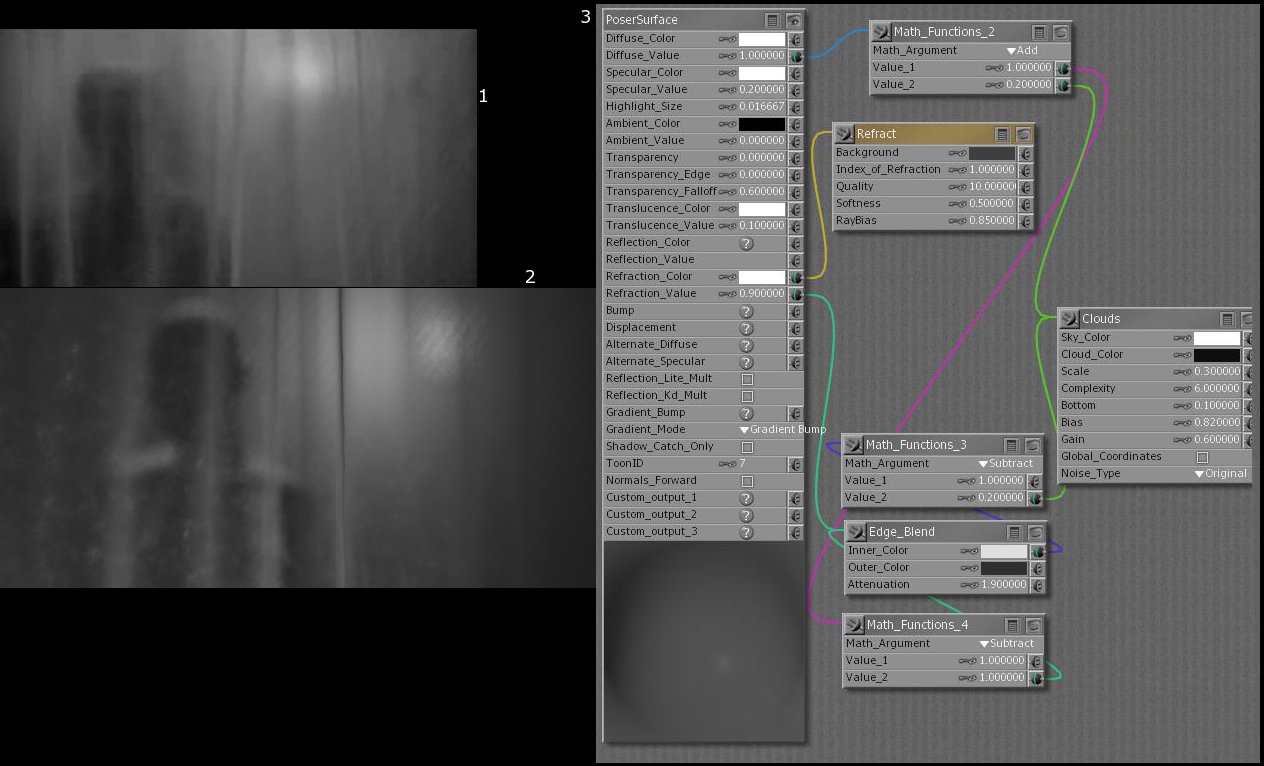
Task: Click the Edge_Blend Attenuation value 1.900000
Action: pos(1004,585)
